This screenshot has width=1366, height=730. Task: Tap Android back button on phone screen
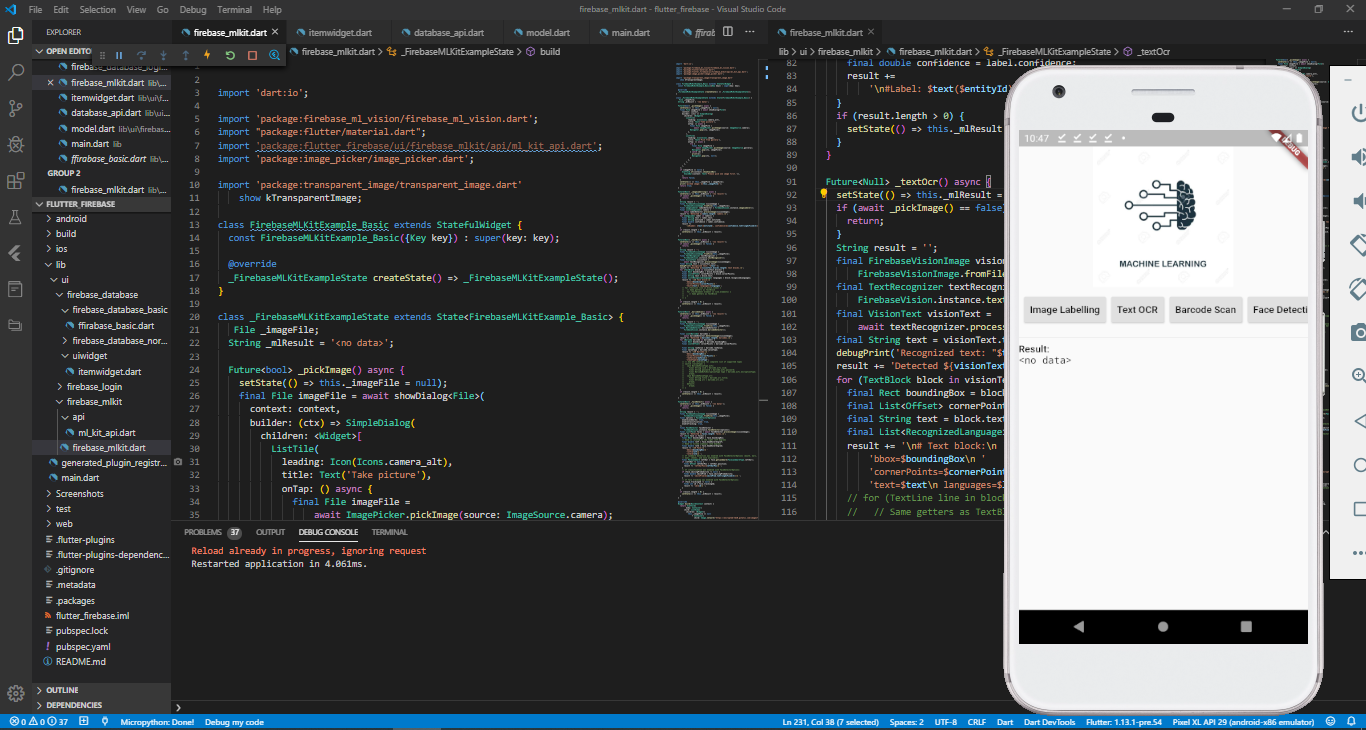(1078, 626)
